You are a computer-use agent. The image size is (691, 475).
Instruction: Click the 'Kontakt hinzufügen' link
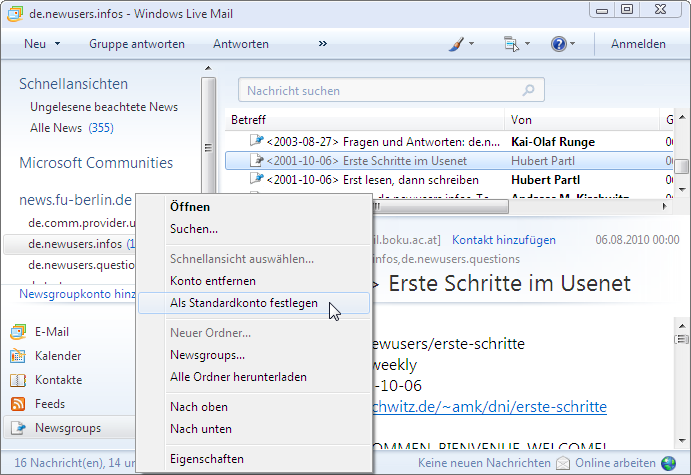503,240
